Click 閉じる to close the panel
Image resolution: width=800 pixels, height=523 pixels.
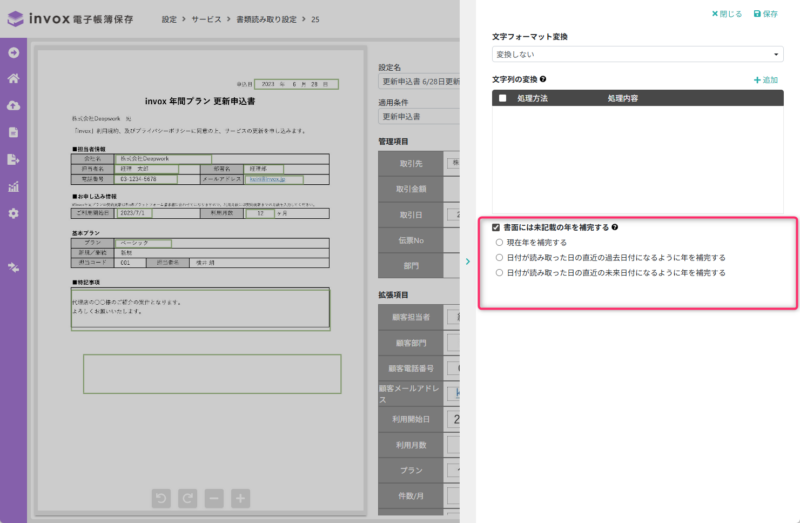point(727,14)
